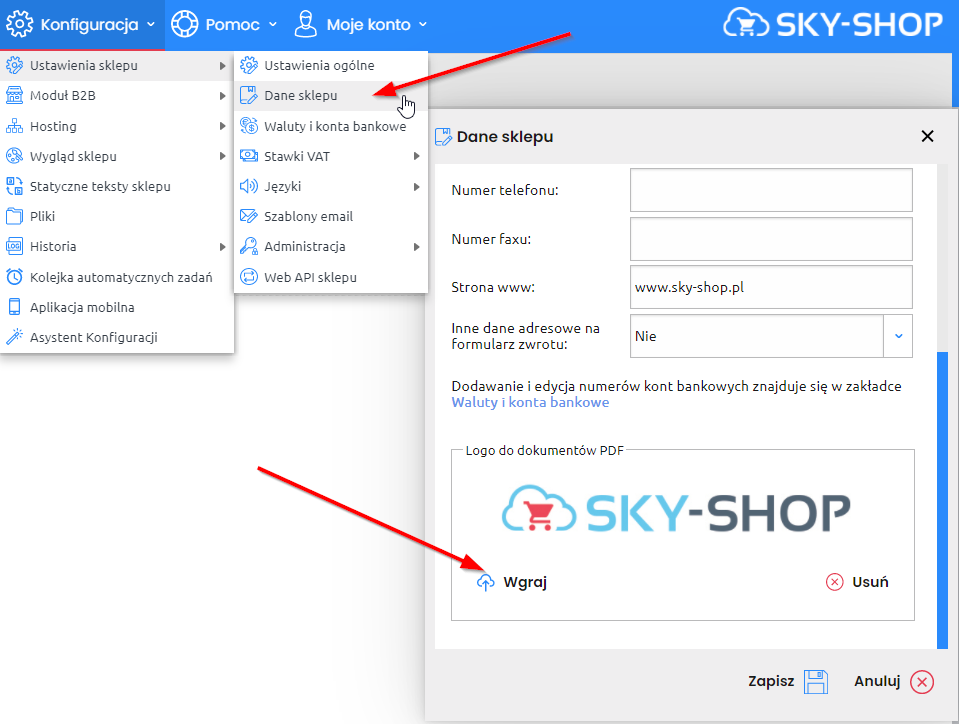This screenshot has width=959, height=724.
Task: Click the cloud upload icon beside Wgraj
Action: pyautogui.click(x=485, y=582)
